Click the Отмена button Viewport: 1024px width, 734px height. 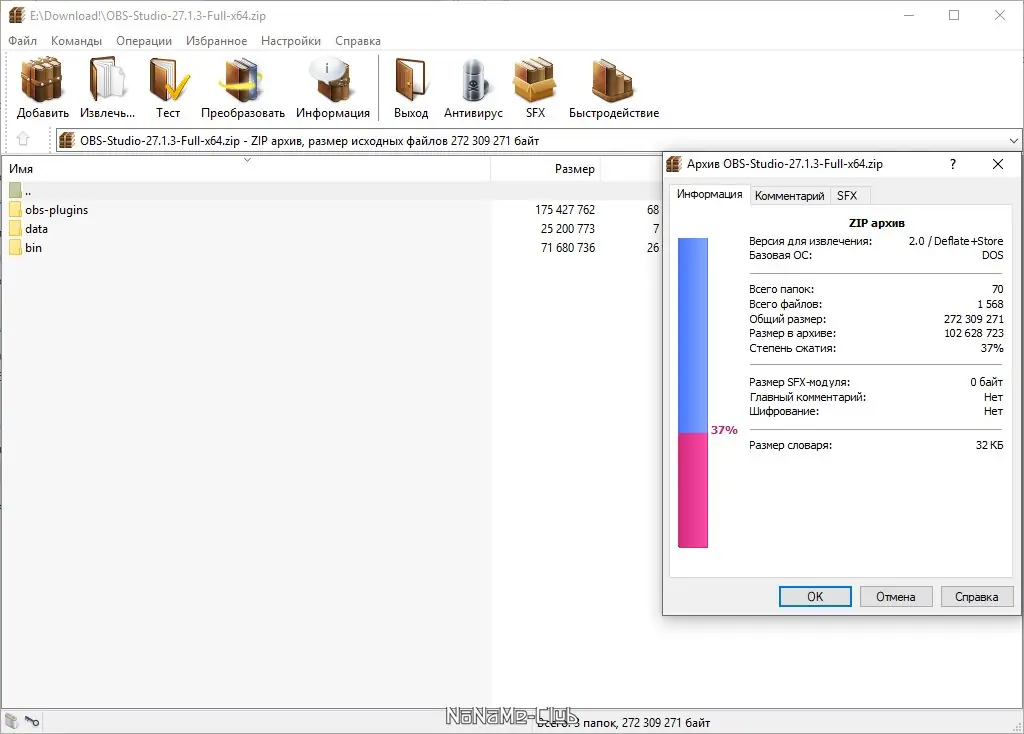pos(895,596)
